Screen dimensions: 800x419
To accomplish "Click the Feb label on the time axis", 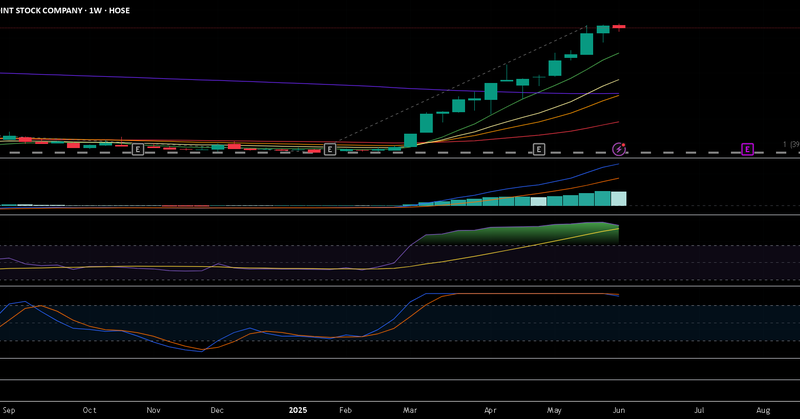I will pyautogui.click(x=345, y=410).
